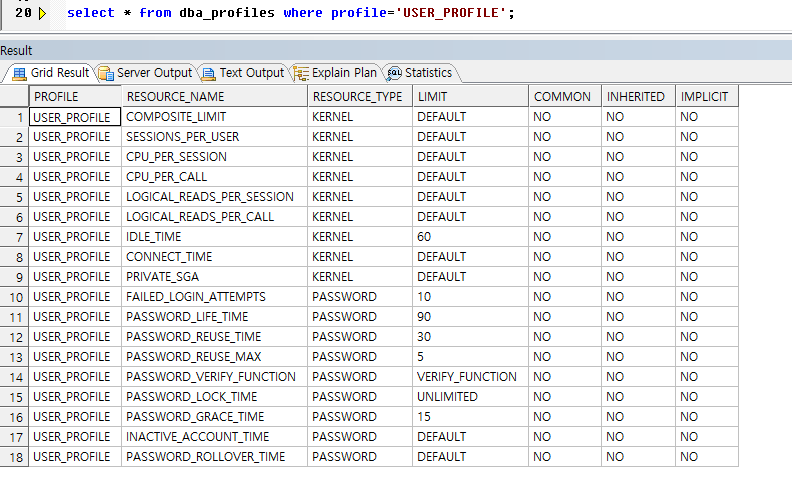Click the Server Output tab's icon
The image size is (792, 490).
pyautogui.click(x=106, y=73)
